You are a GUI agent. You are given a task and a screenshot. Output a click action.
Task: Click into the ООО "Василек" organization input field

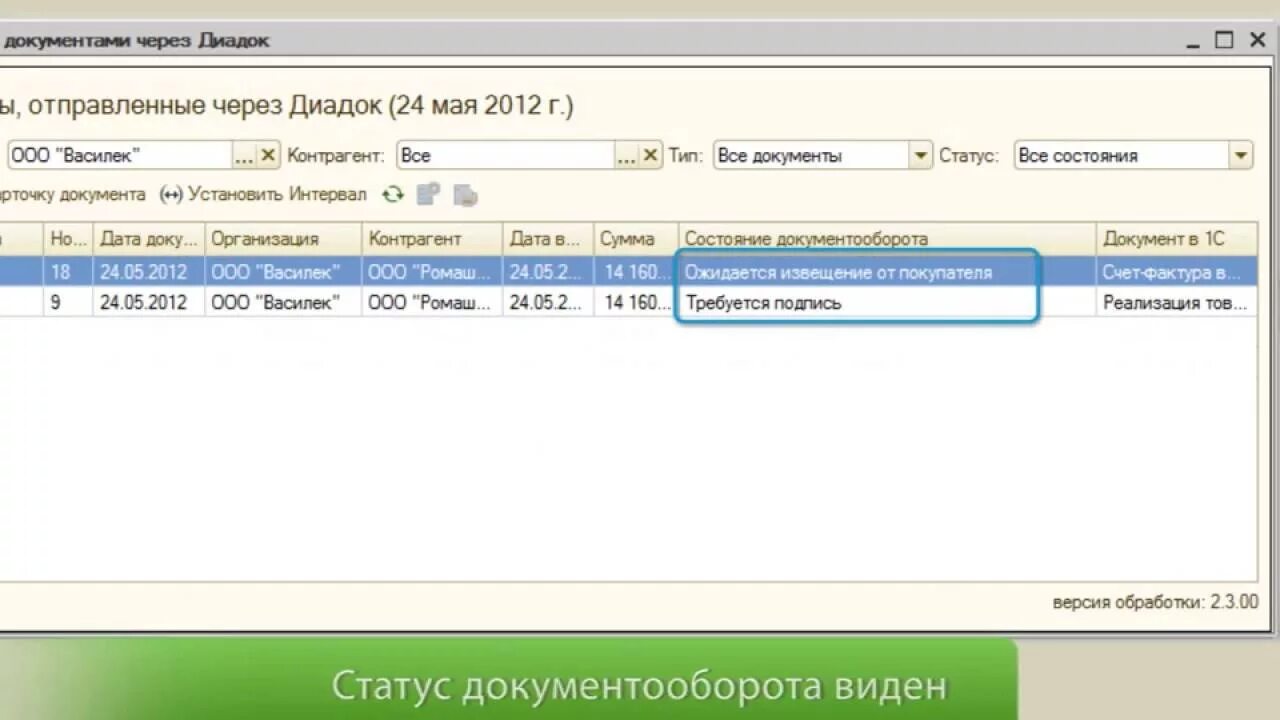pos(120,155)
